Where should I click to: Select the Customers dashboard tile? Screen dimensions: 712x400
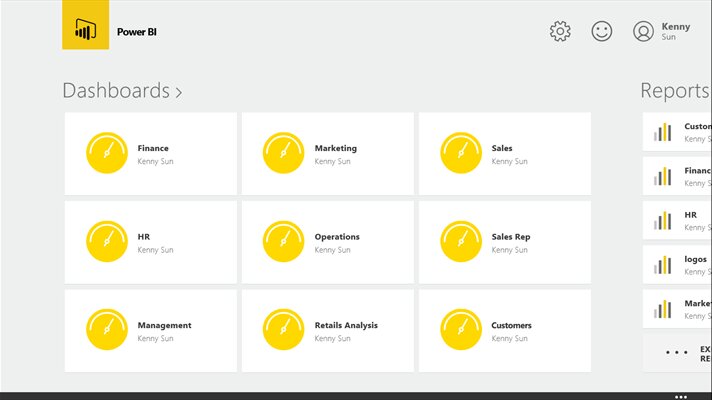tap(504, 330)
